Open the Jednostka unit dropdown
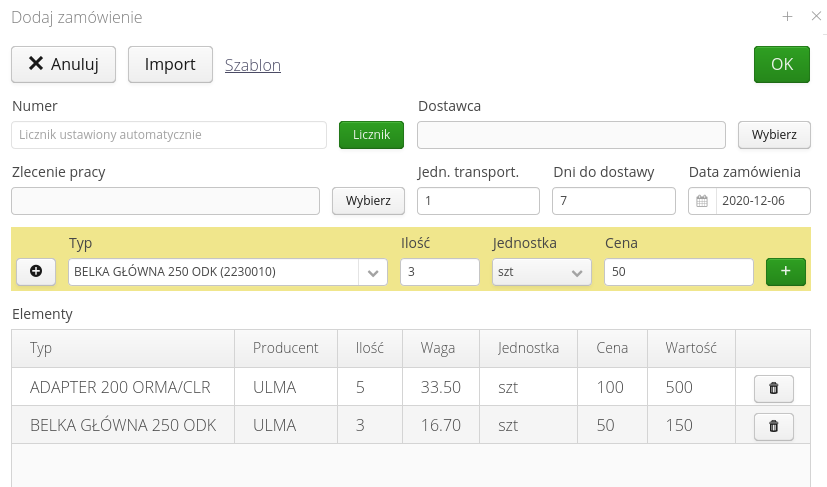This screenshot has height=487, width=827. [541, 272]
